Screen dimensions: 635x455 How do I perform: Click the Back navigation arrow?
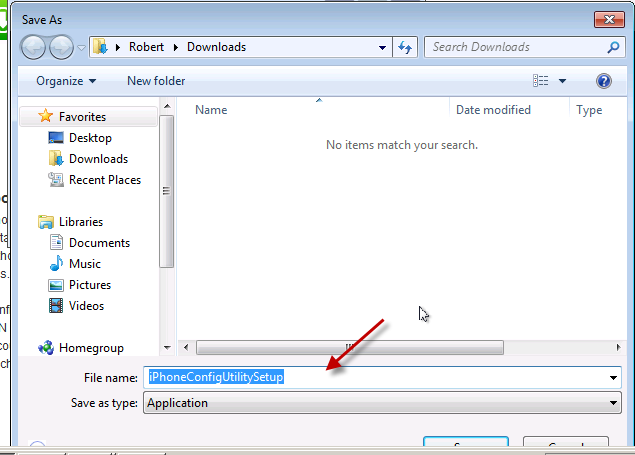point(33,47)
